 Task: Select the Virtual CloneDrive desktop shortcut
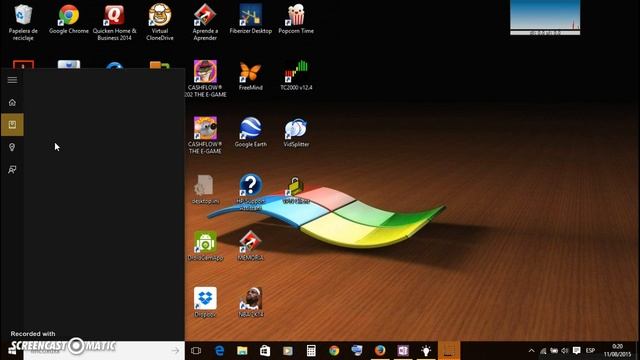[160, 22]
